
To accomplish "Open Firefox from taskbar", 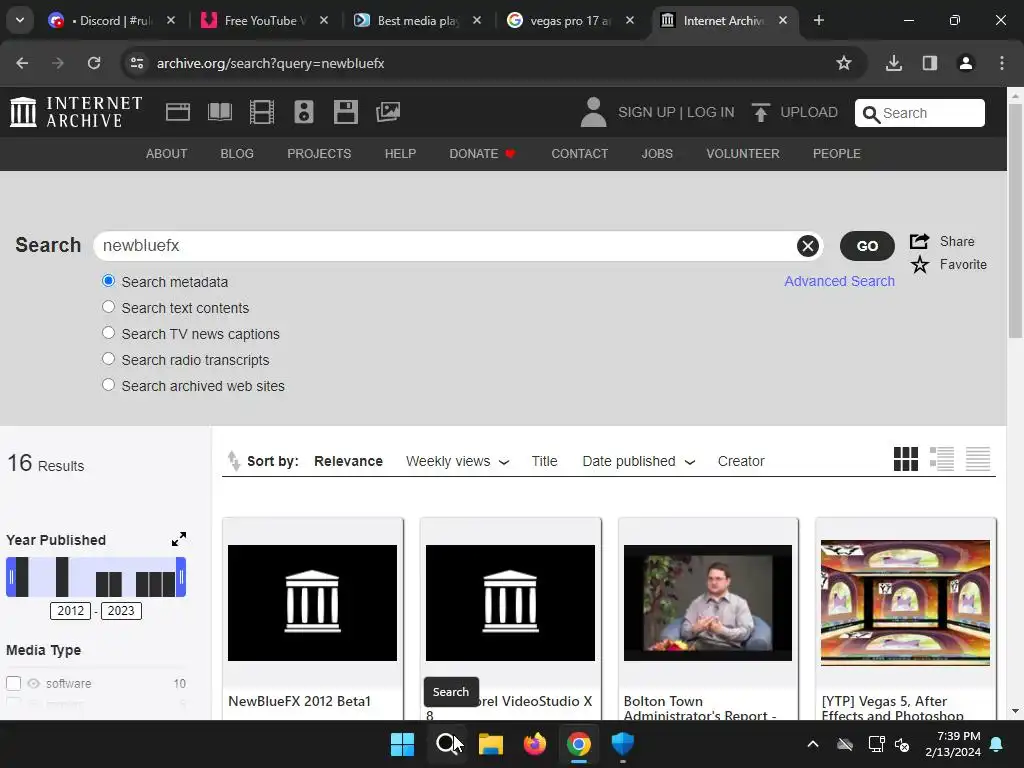I will 535,744.
